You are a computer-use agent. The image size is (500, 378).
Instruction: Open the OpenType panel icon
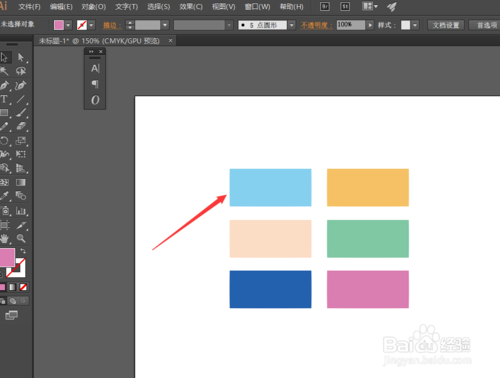95,100
